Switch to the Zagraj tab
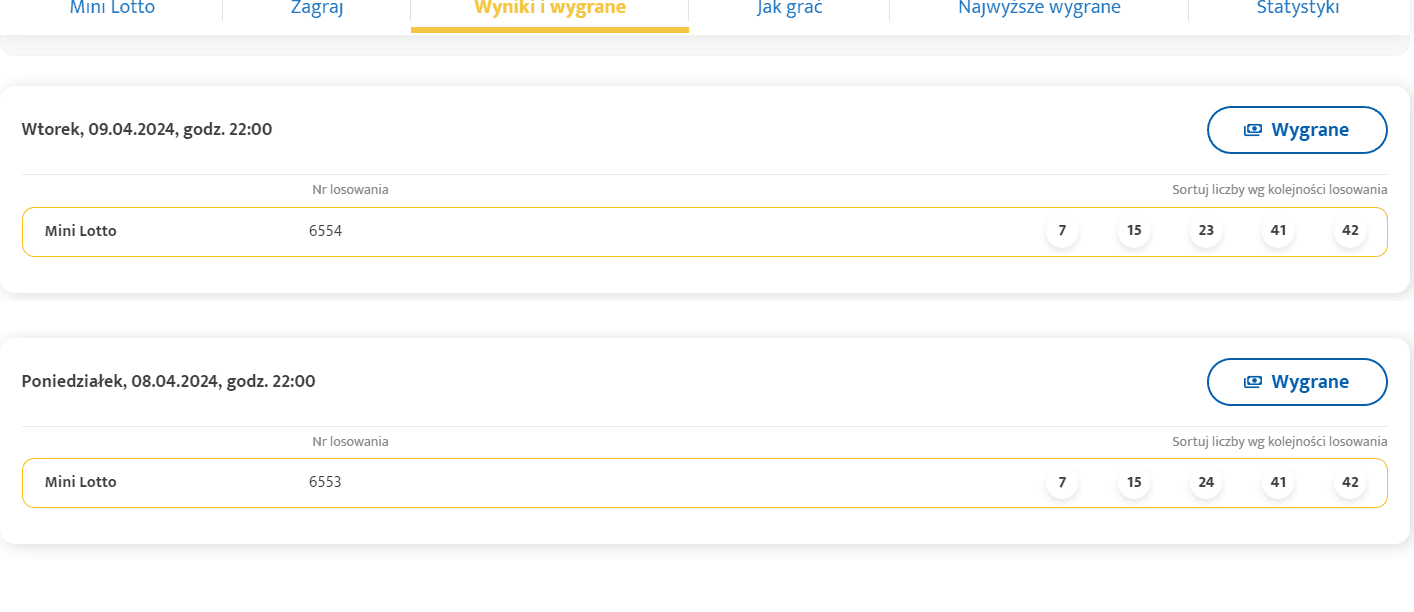1414x612 pixels. 316,9
